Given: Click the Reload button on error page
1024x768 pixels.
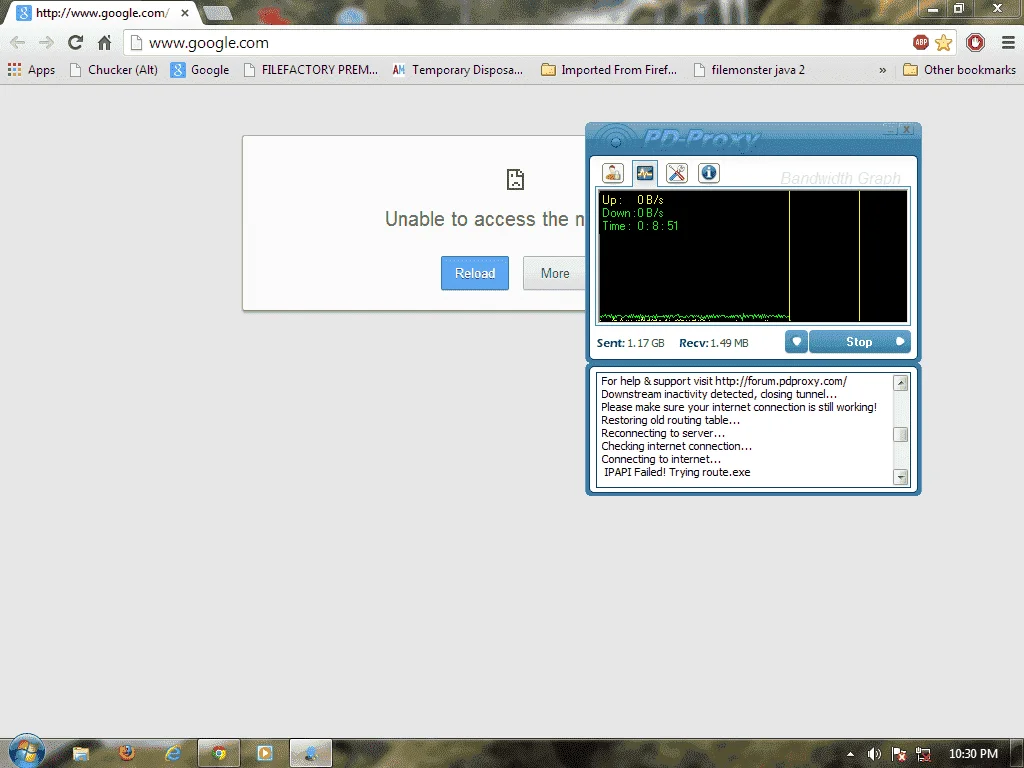Looking at the screenshot, I should click(475, 273).
